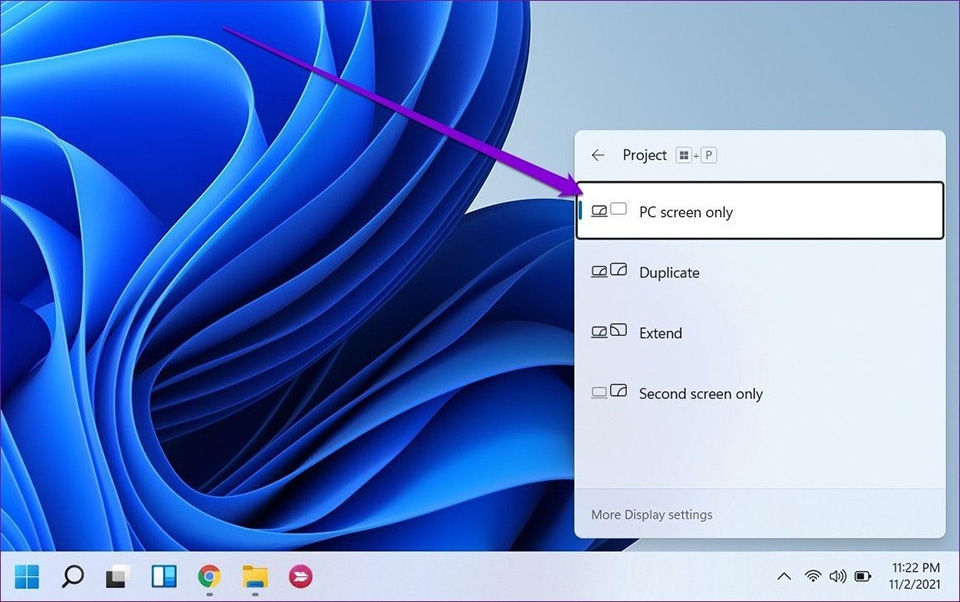Check the battery status icon
Screen dimensions: 960x602
click(x=863, y=576)
